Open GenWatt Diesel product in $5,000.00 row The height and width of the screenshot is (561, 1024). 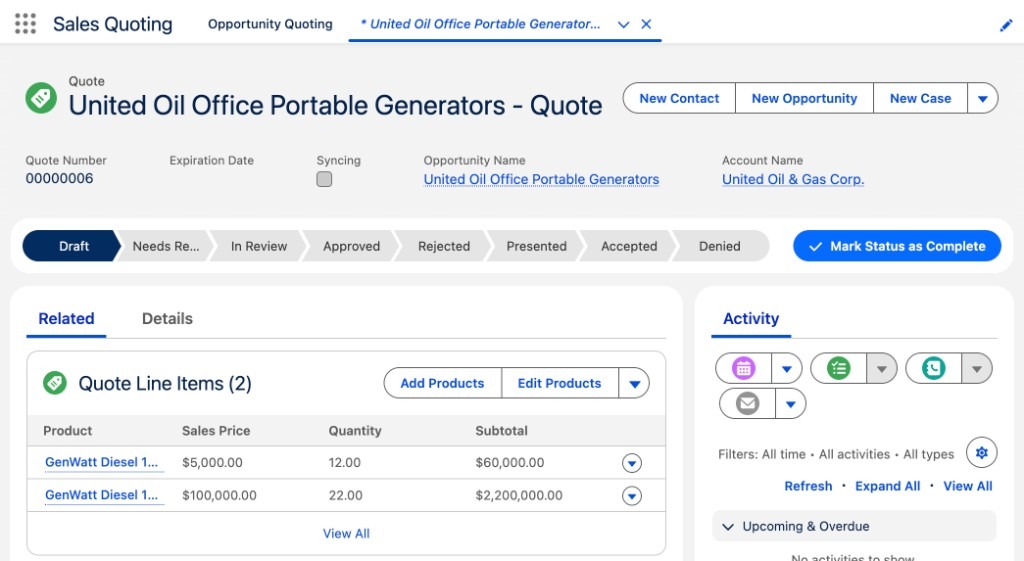[101, 462]
